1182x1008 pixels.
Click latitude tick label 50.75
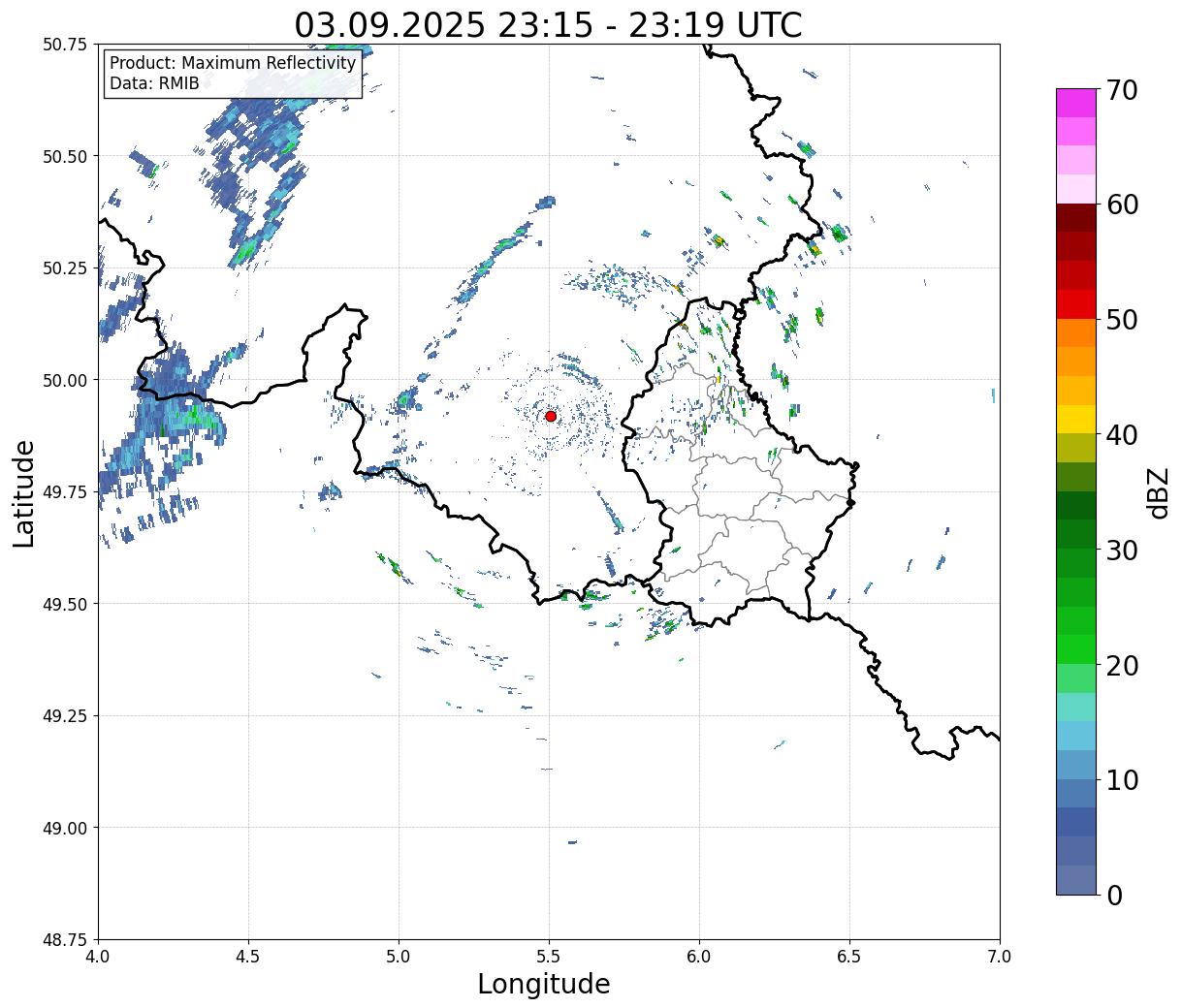tap(65, 45)
